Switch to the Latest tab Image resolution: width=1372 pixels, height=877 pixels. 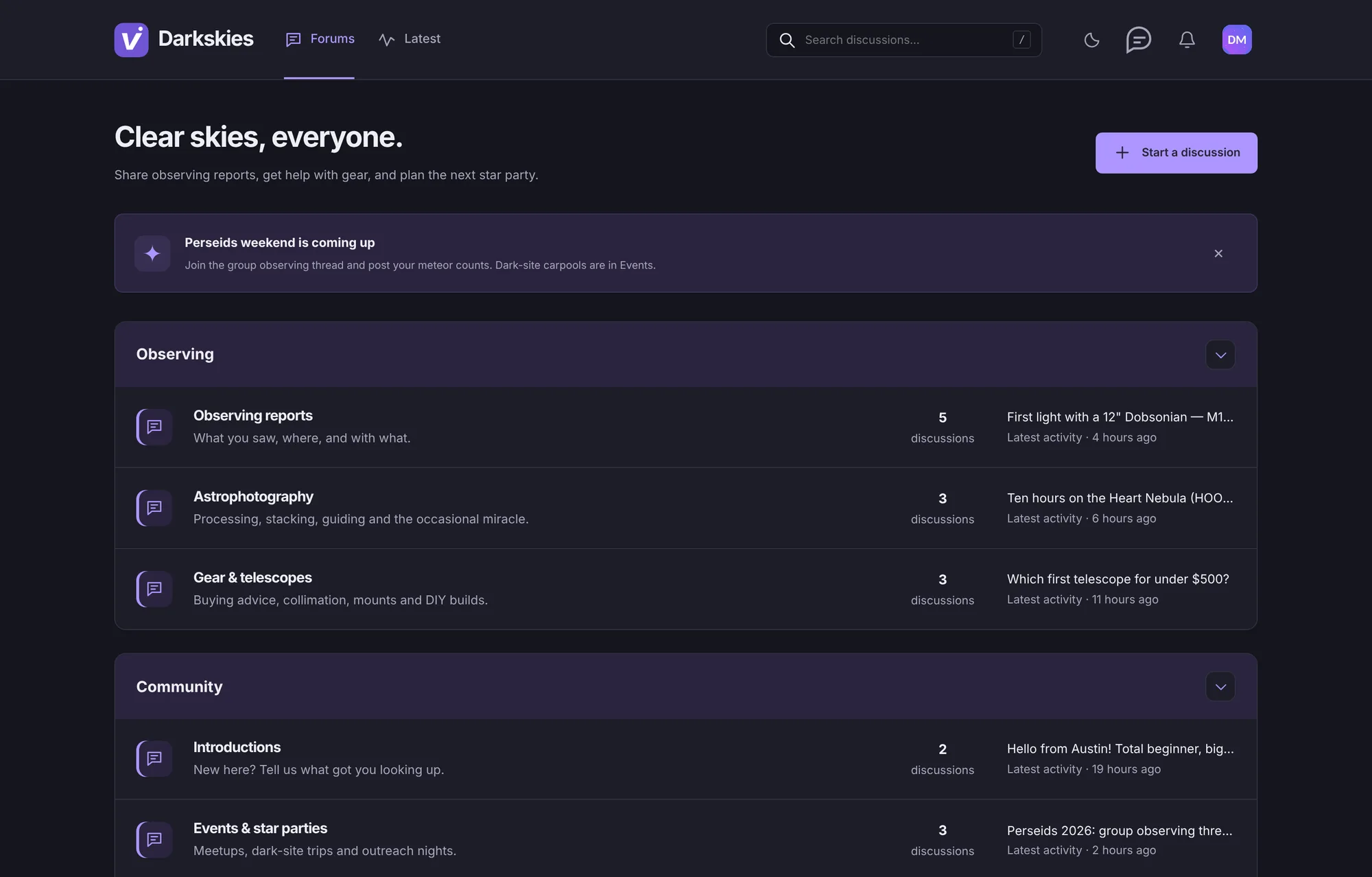[410, 39]
